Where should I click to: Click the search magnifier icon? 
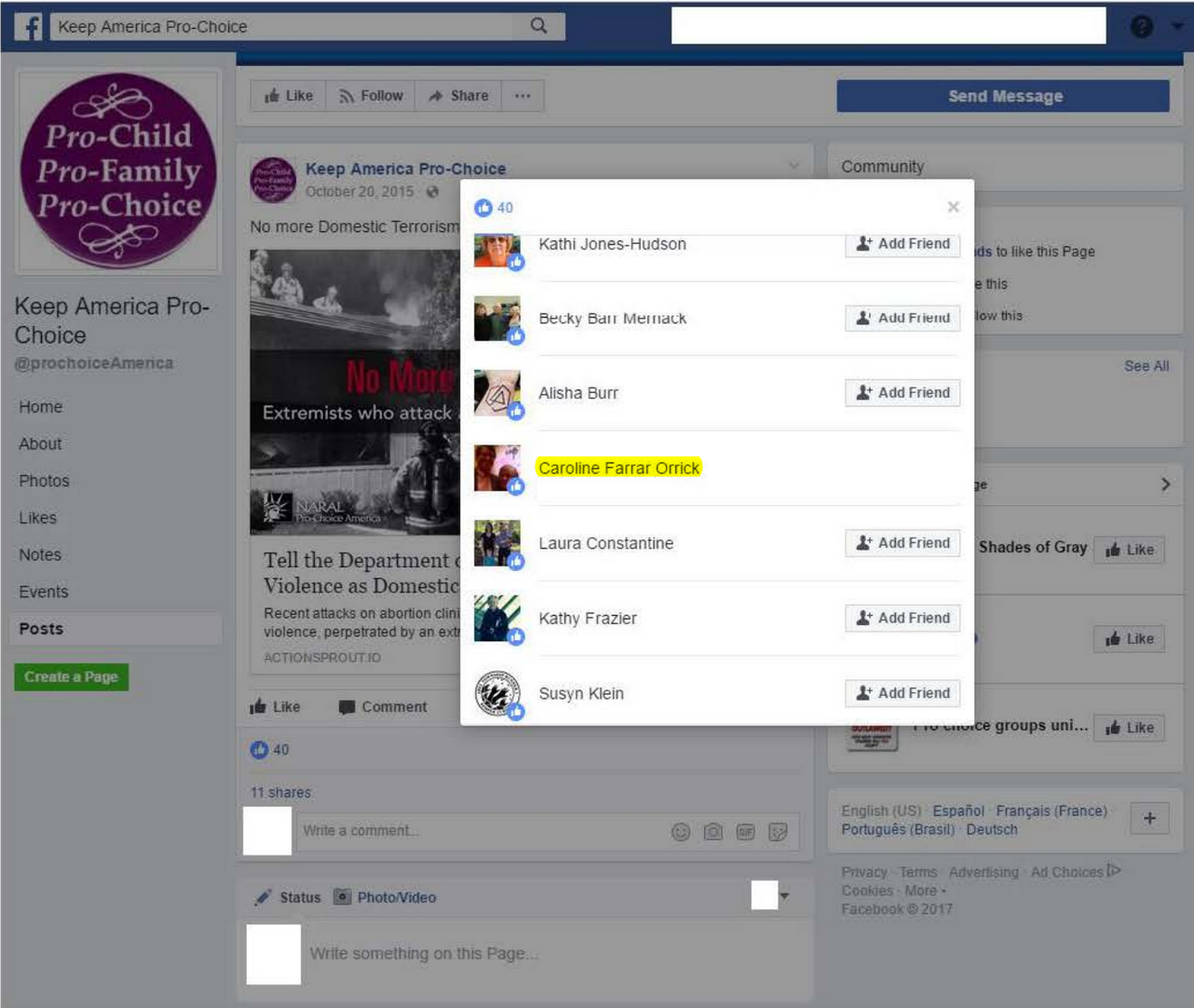pos(538,26)
